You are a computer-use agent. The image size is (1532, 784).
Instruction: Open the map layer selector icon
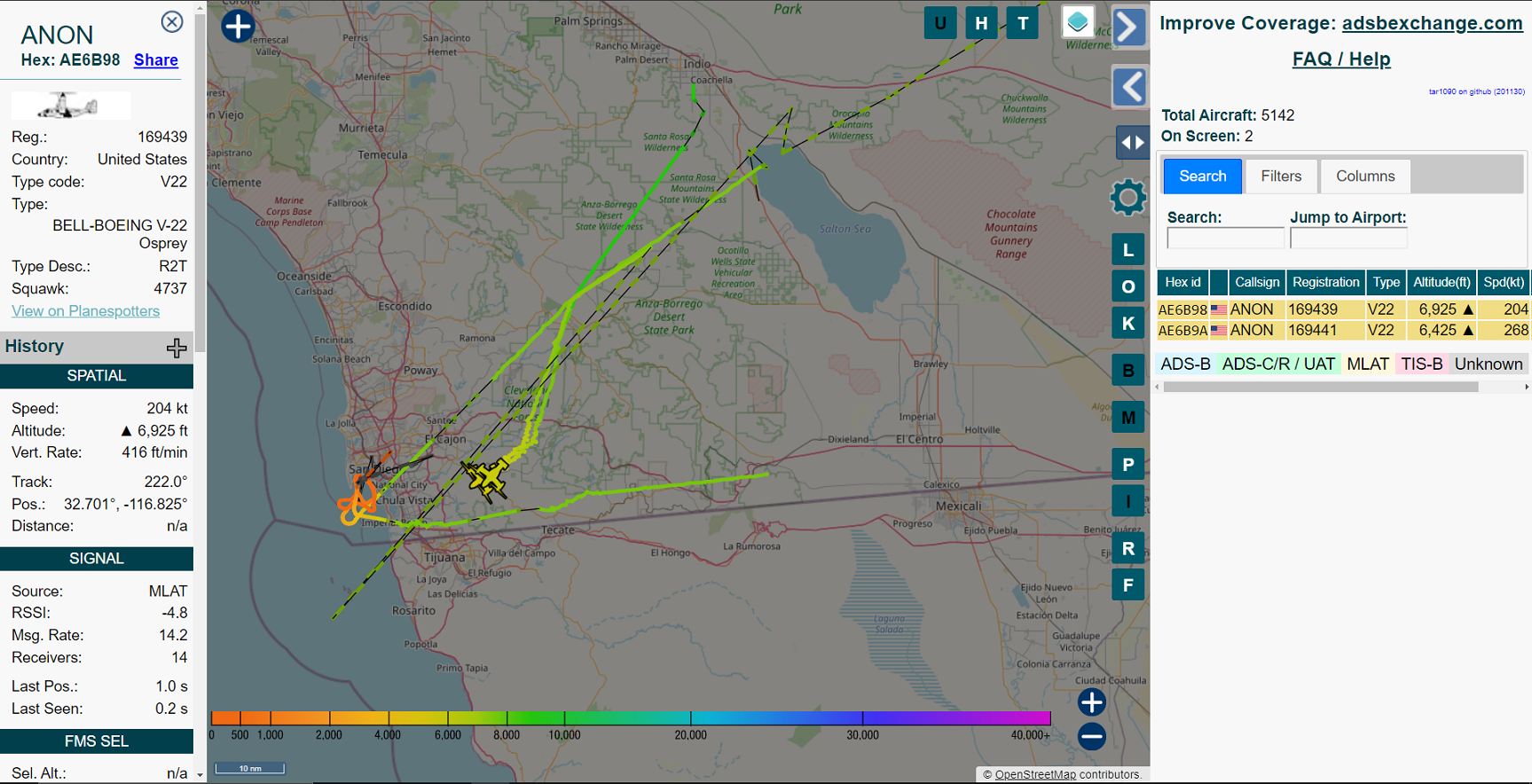(x=1078, y=22)
